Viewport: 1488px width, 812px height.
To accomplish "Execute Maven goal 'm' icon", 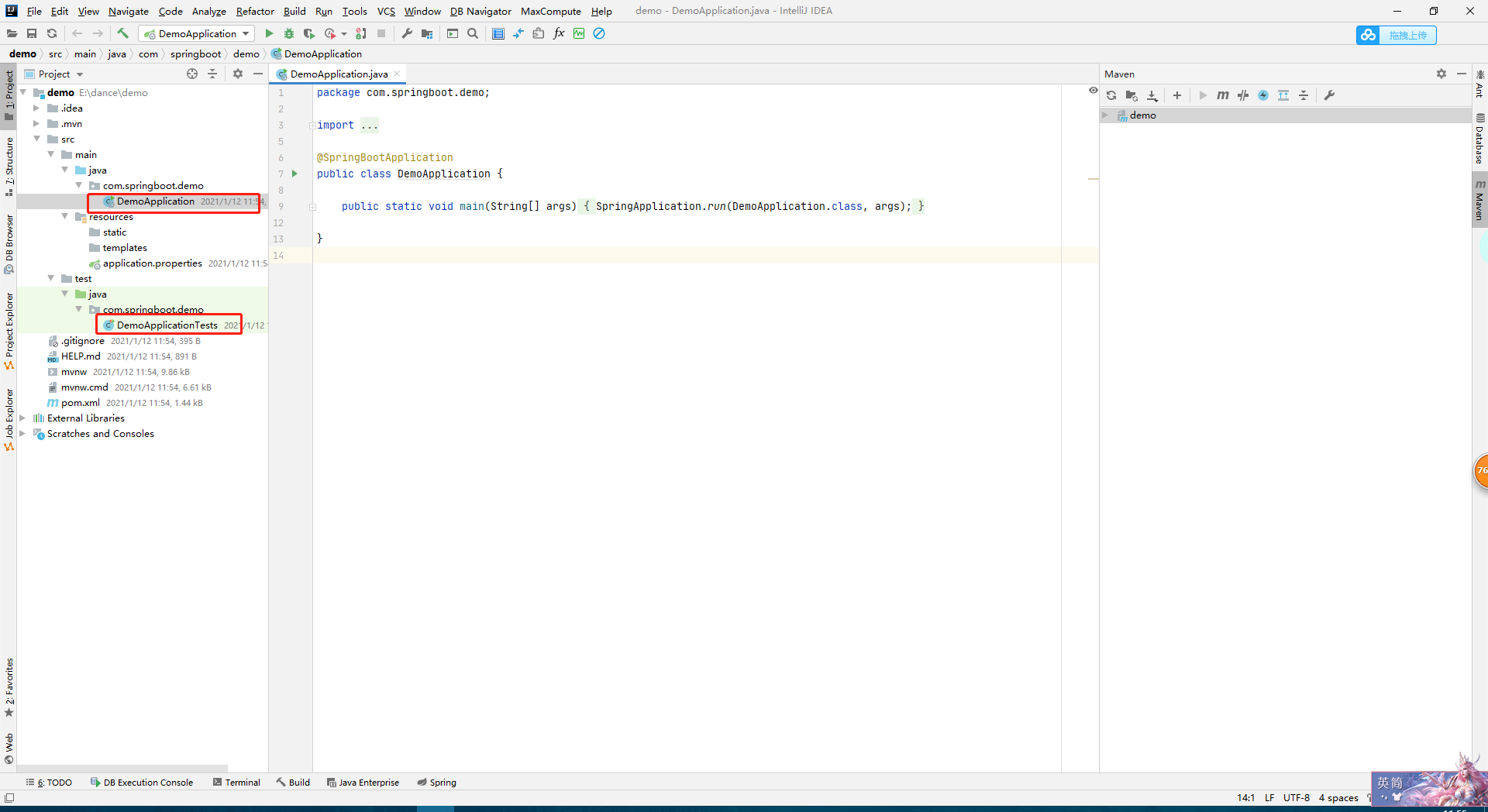I will pos(1223,95).
